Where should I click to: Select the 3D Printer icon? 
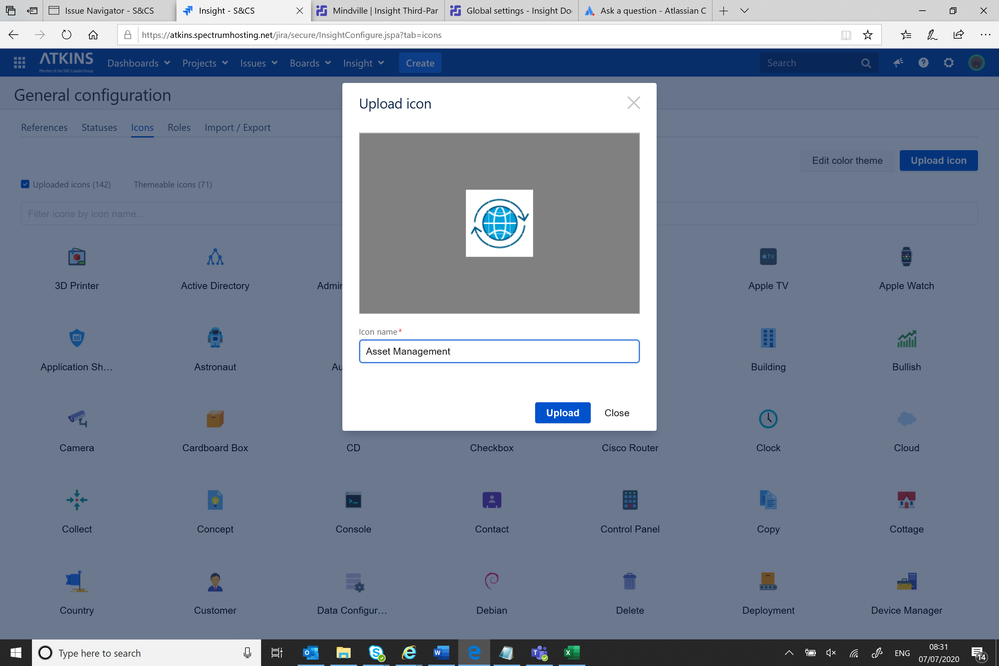click(76, 257)
